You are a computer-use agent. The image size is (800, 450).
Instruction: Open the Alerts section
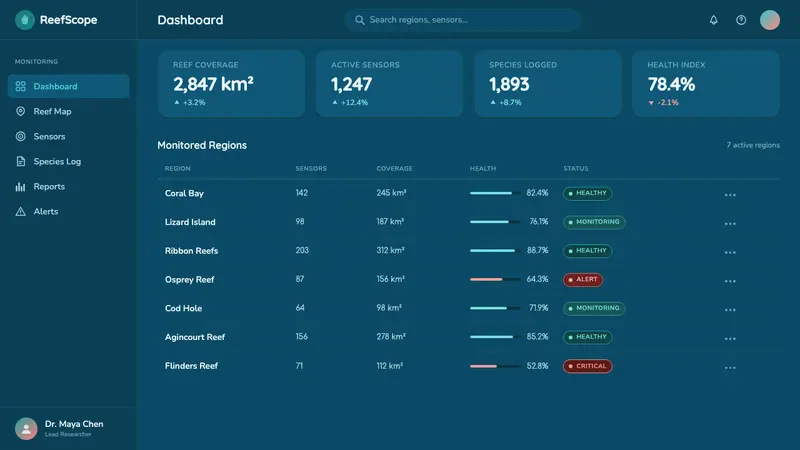click(x=68, y=211)
